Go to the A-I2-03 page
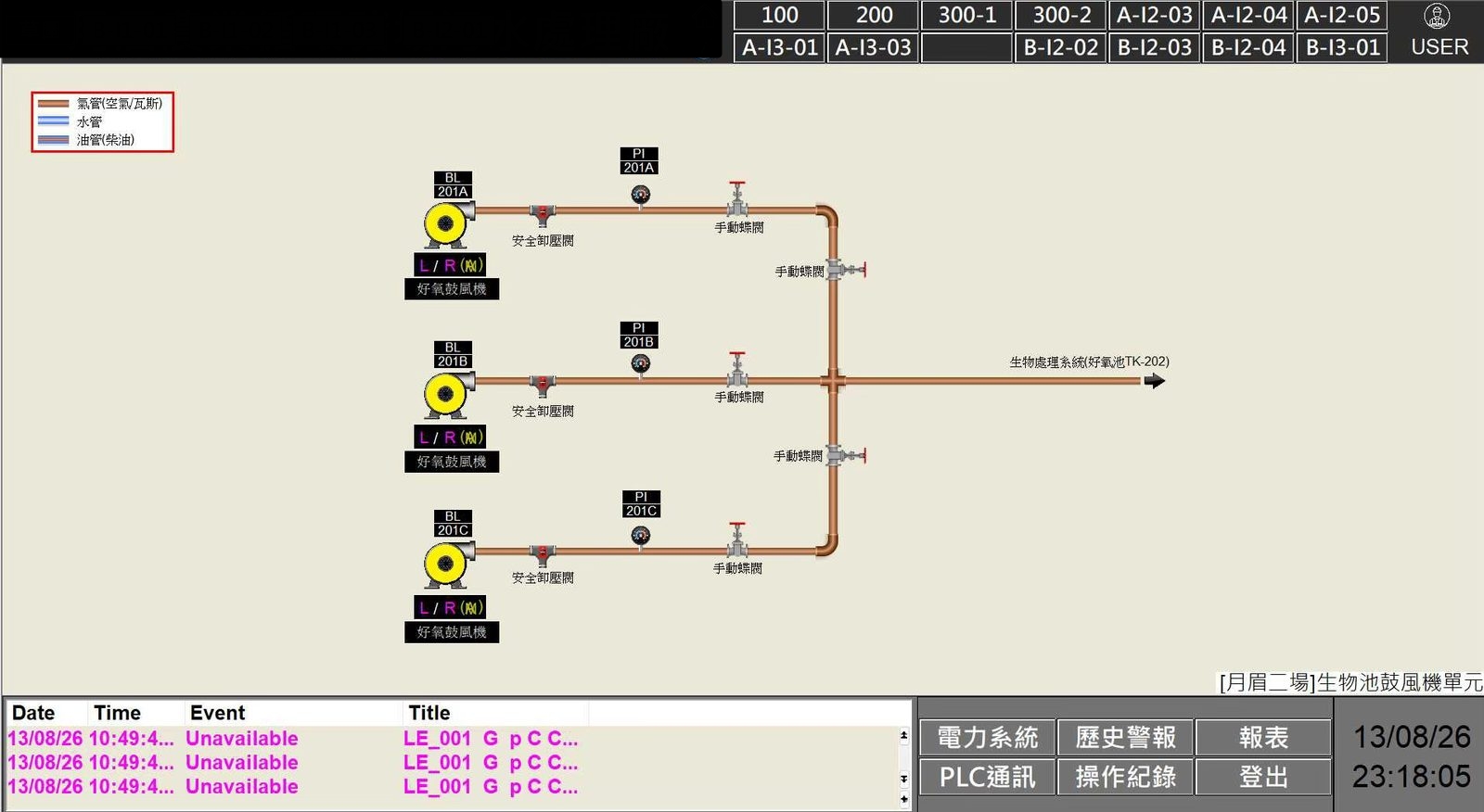This screenshot has width=1484, height=812. (x=1155, y=15)
